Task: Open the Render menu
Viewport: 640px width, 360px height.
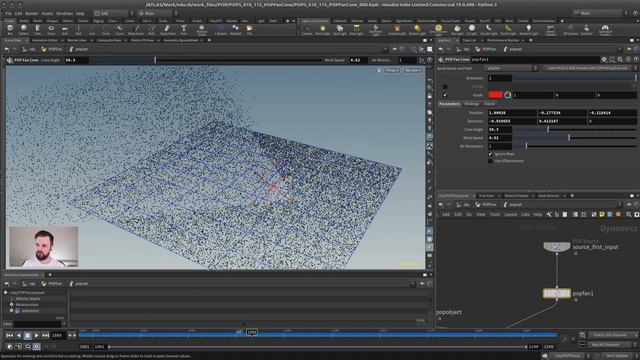Action: click(x=31, y=13)
